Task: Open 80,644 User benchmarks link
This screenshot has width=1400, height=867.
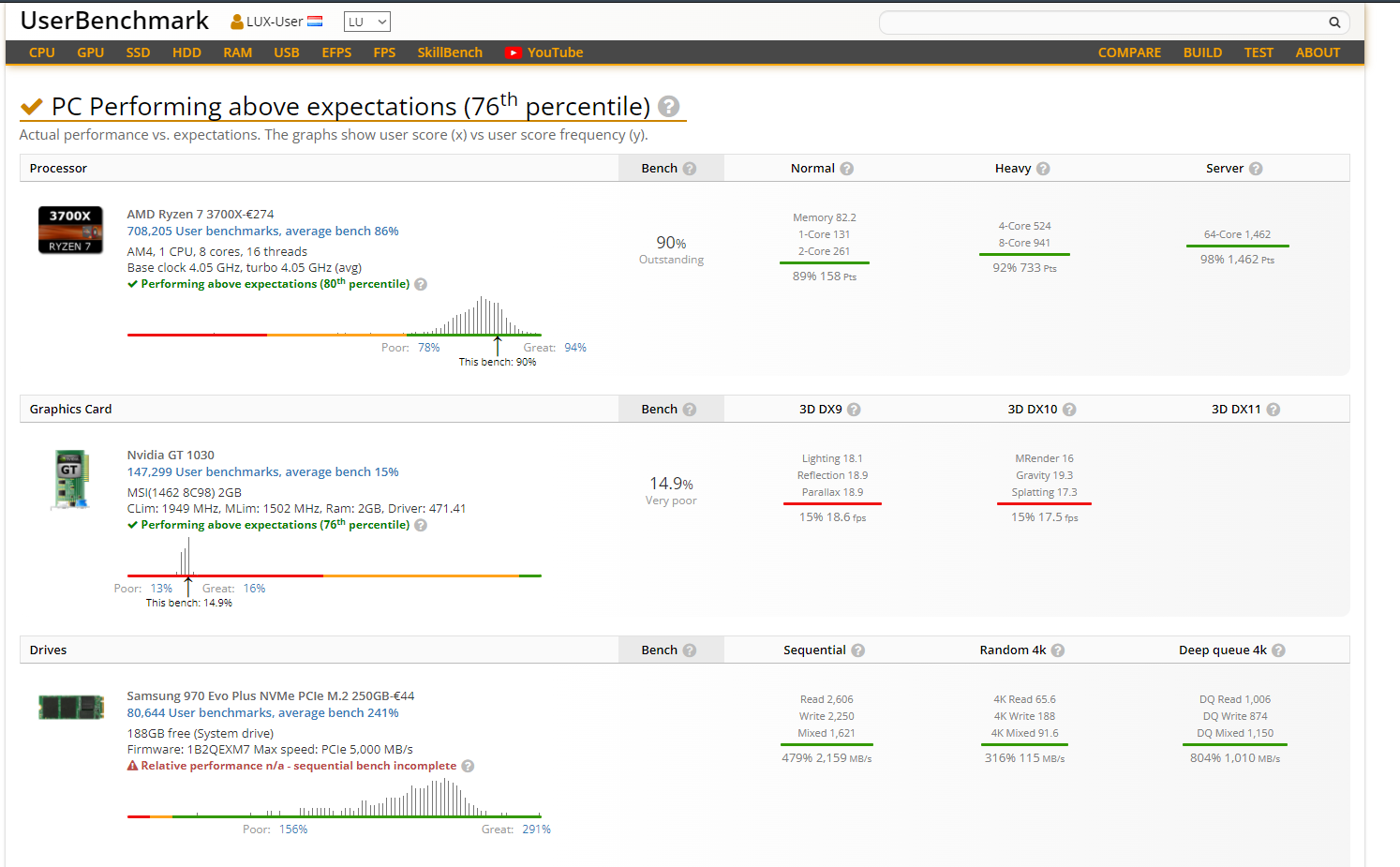Action: [263, 713]
